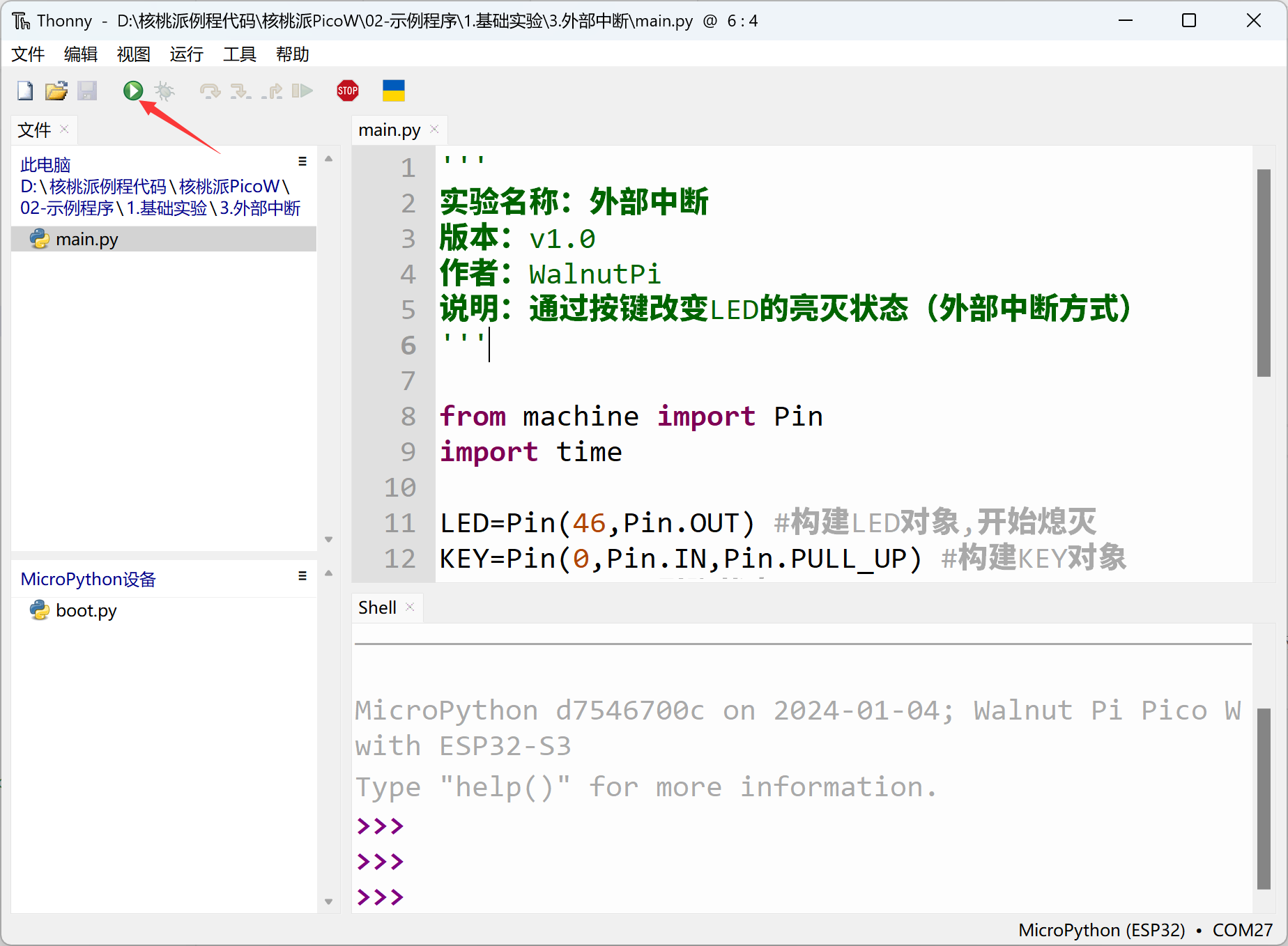The height and width of the screenshot is (946, 1288).
Task: Open the MicroPython设备 panel menu
Action: [x=302, y=576]
